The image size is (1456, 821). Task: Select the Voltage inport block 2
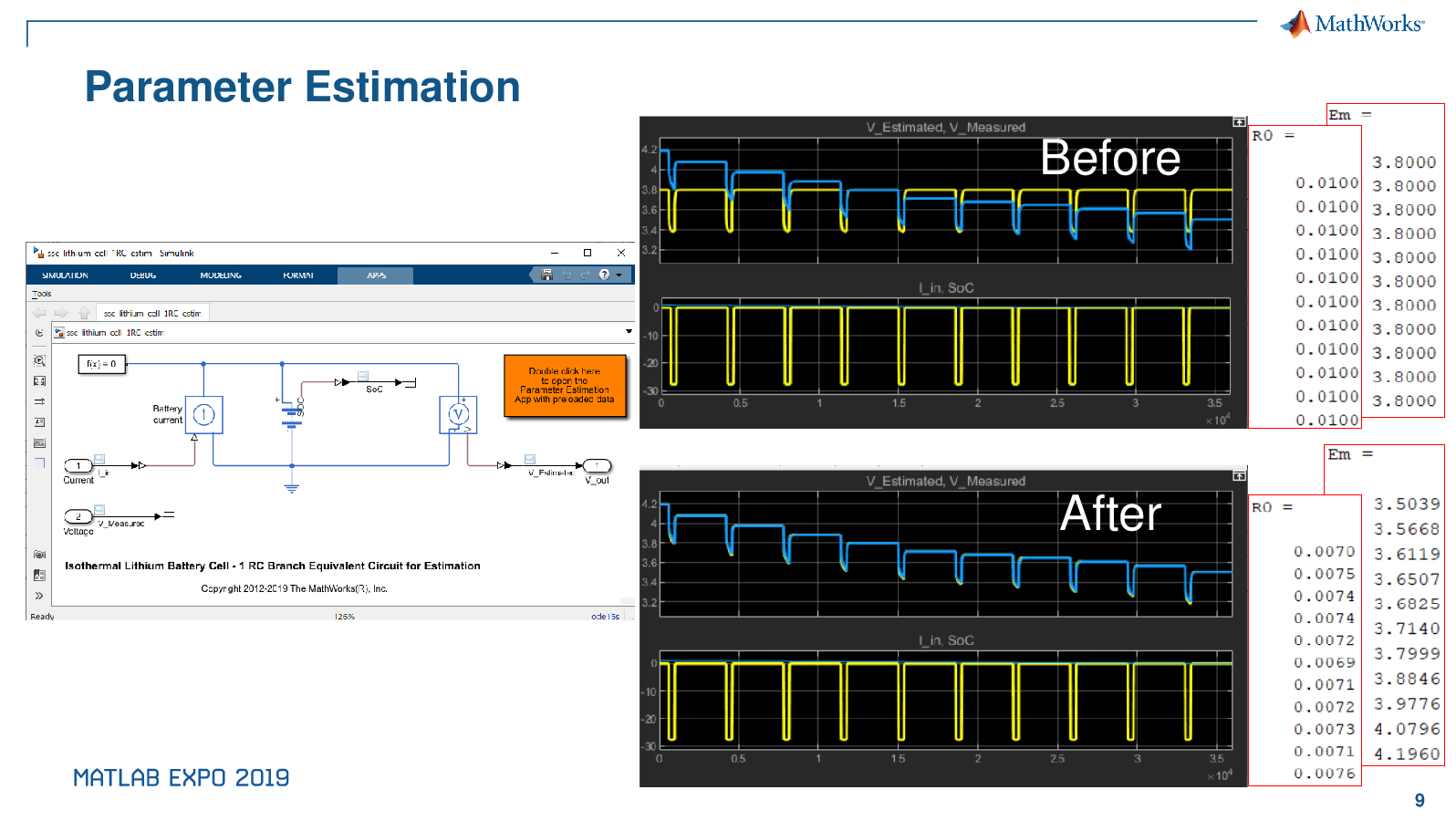(x=78, y=516)
